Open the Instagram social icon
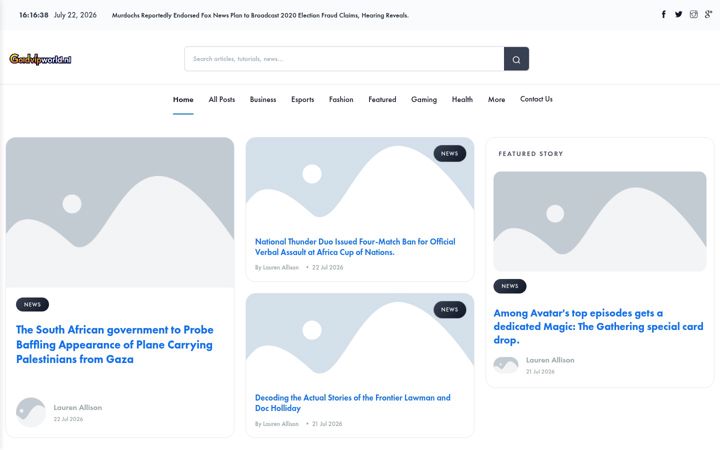 click(x=693, y=14)
